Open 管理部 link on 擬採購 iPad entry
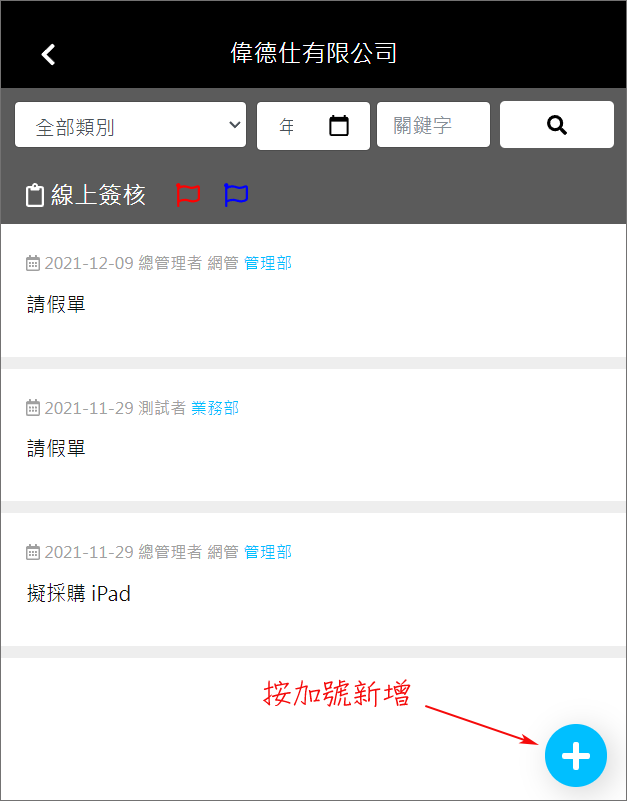The height and width of the screenshot is (801, 627). (268, 552)
